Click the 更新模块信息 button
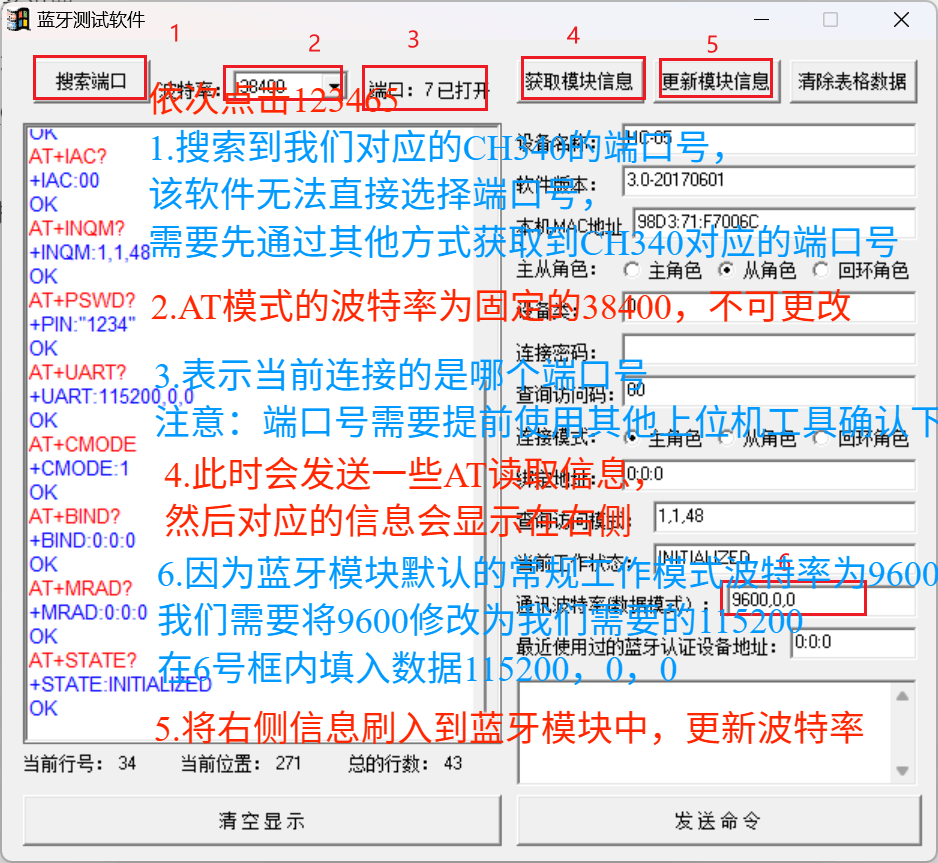The width and height of the screenshot is (938, 863). (716, 81)
